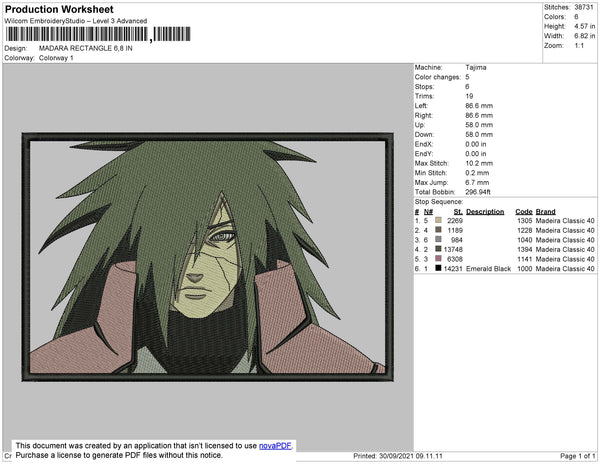Click the EndX value '0.00 in'
Screen dimensions: 600x464
[x=476, y=144]
